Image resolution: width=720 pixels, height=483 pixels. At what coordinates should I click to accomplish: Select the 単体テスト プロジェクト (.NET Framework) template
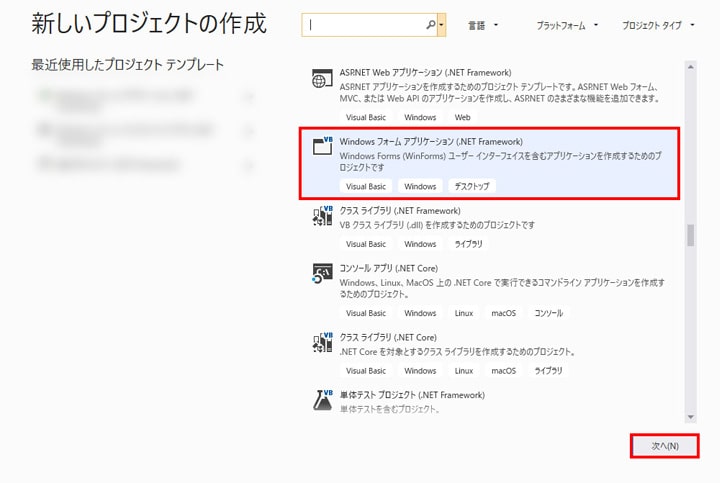(x=490, y=402)
